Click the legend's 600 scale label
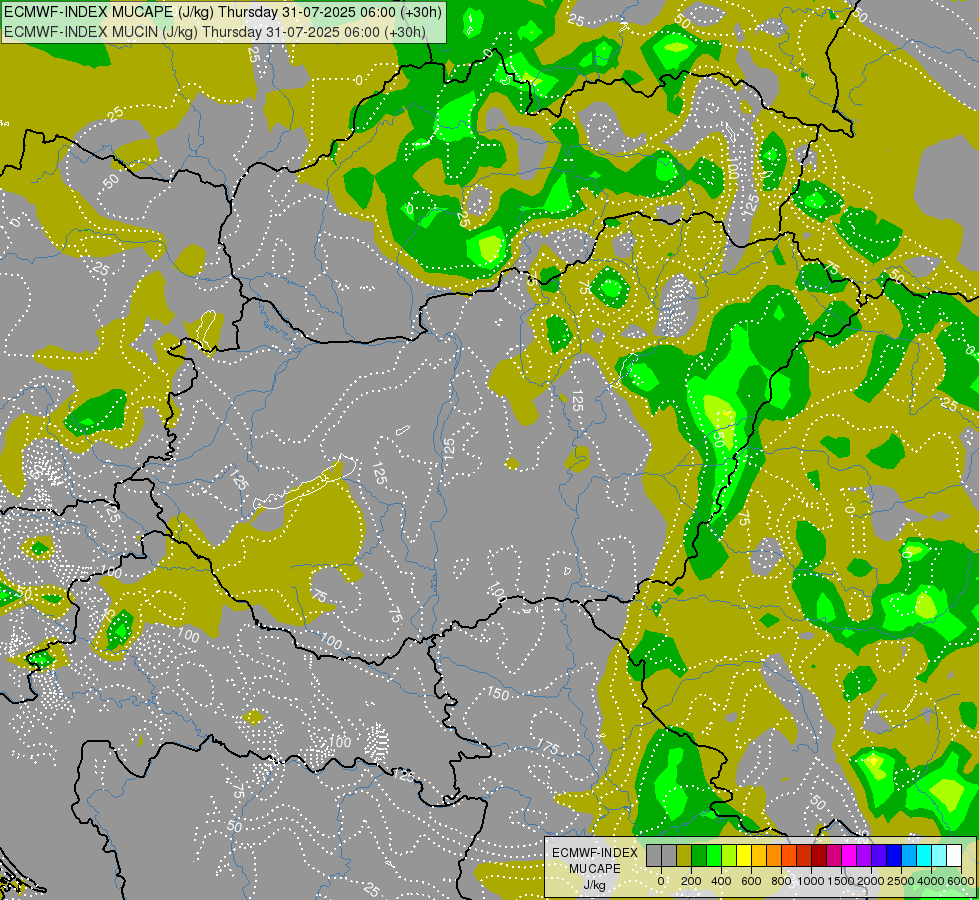 [751, 881]
